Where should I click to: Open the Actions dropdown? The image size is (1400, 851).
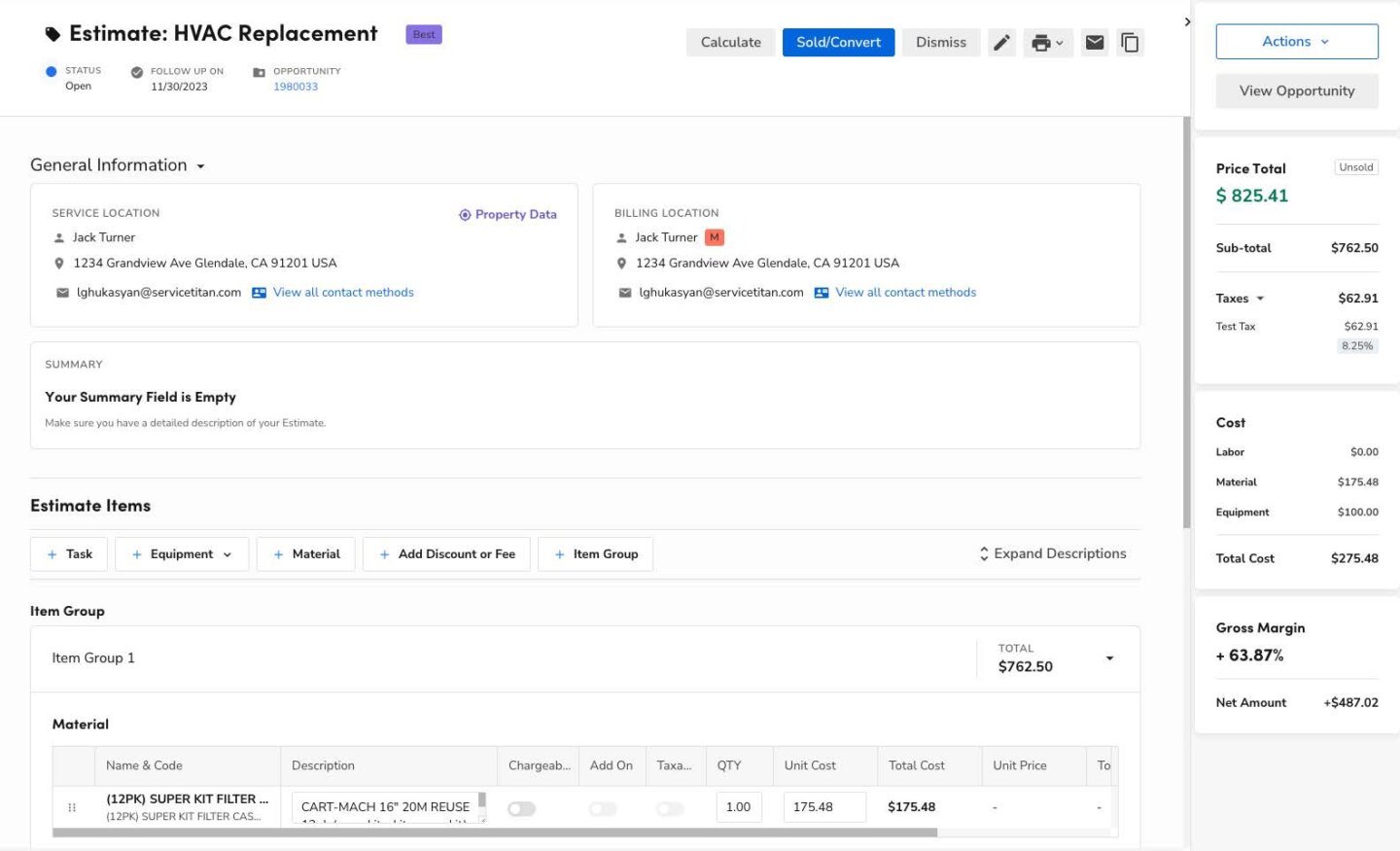click(x=1296, y=42)
